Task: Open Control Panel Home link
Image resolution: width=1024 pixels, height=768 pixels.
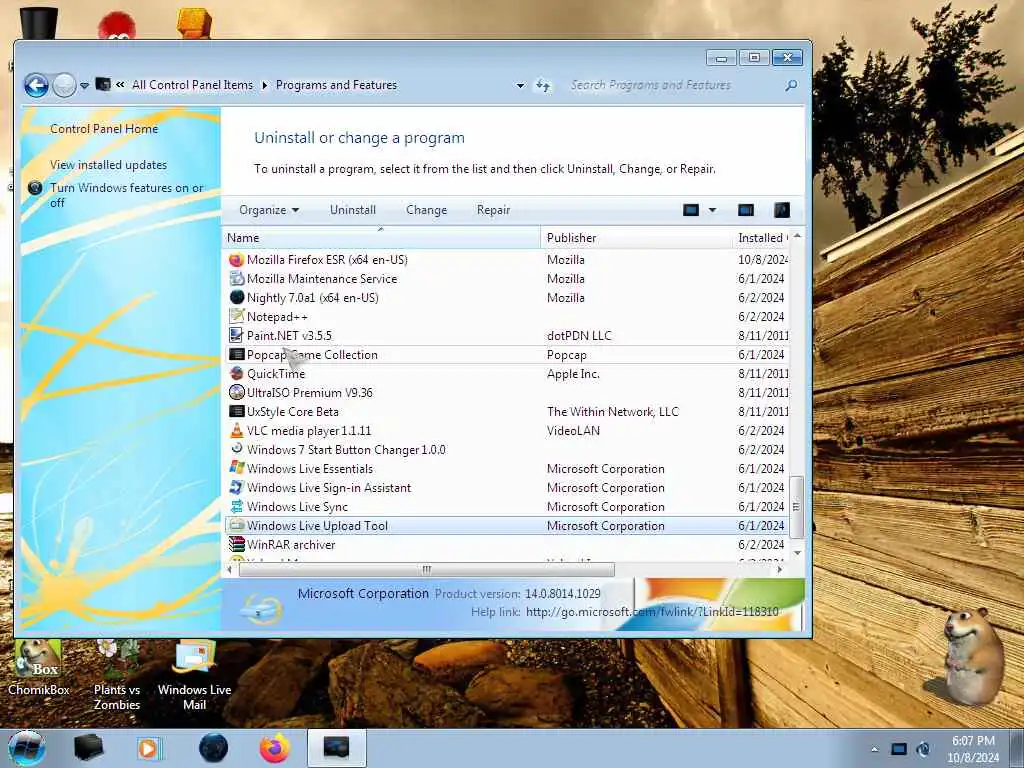Action: tap(104, 129)
